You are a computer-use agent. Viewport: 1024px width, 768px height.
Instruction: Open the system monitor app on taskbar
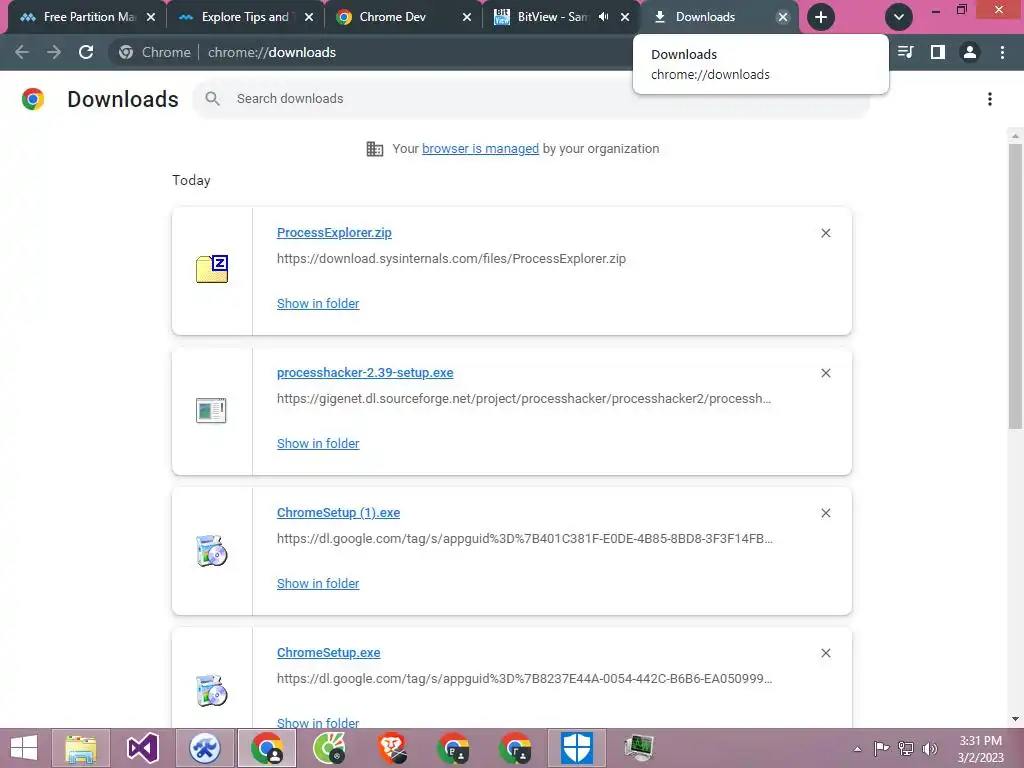point(639,748)
